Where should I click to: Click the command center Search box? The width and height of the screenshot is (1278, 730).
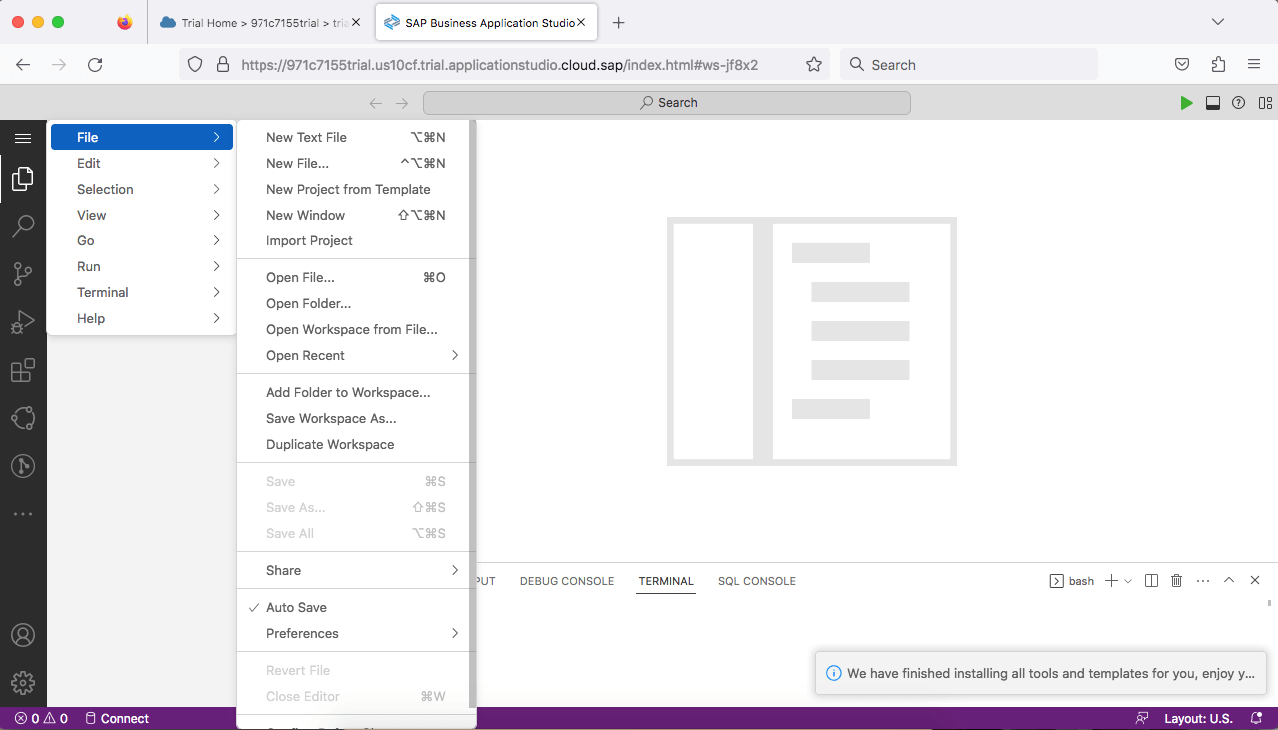pyautogui.click(x=667, y=103)
